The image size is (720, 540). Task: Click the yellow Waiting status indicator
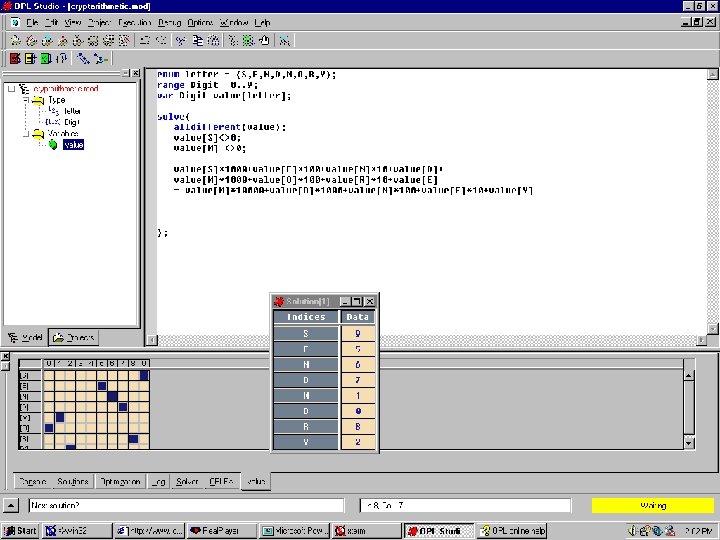653,506
